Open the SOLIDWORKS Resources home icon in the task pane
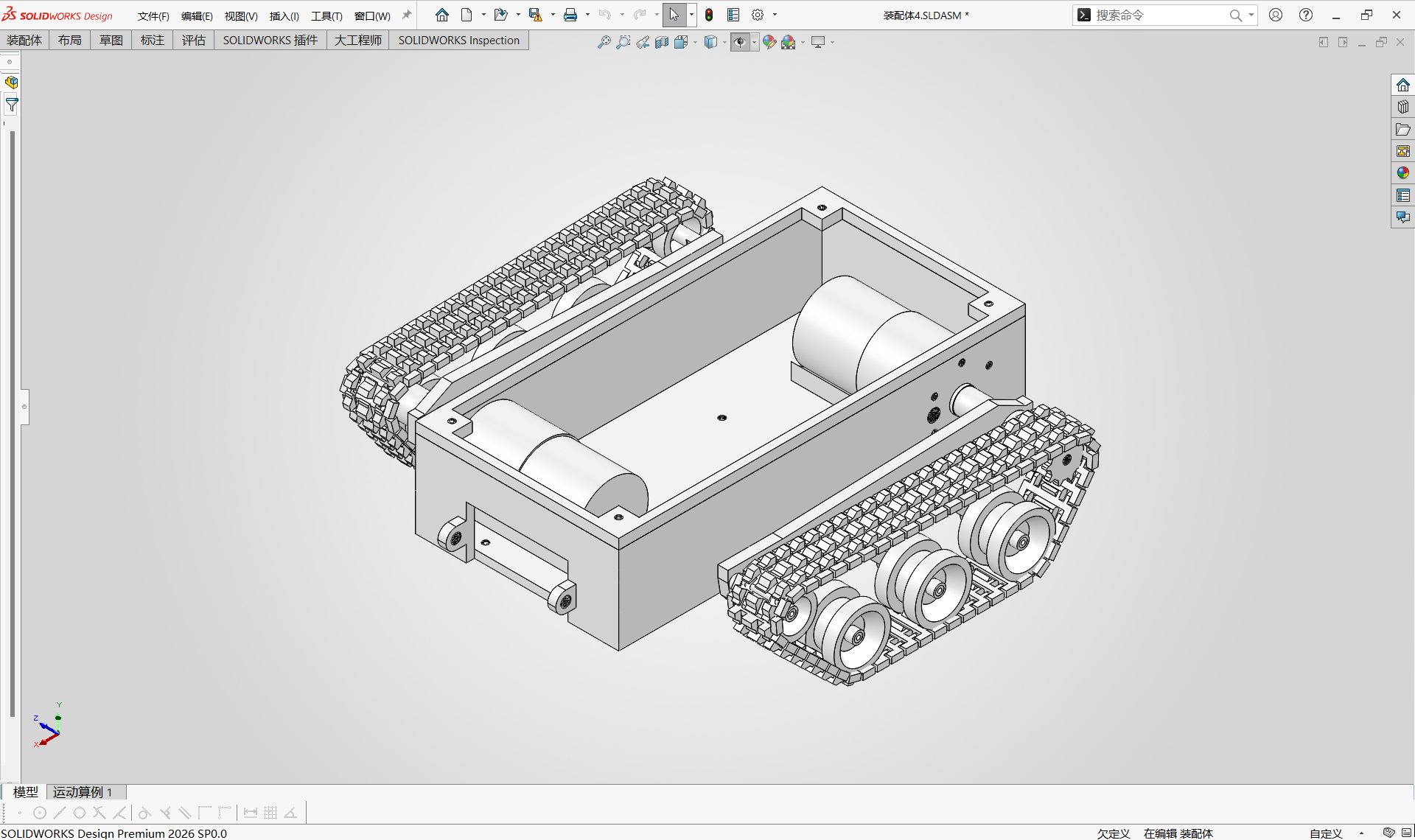1415x840 pixels. point(1403,85)
